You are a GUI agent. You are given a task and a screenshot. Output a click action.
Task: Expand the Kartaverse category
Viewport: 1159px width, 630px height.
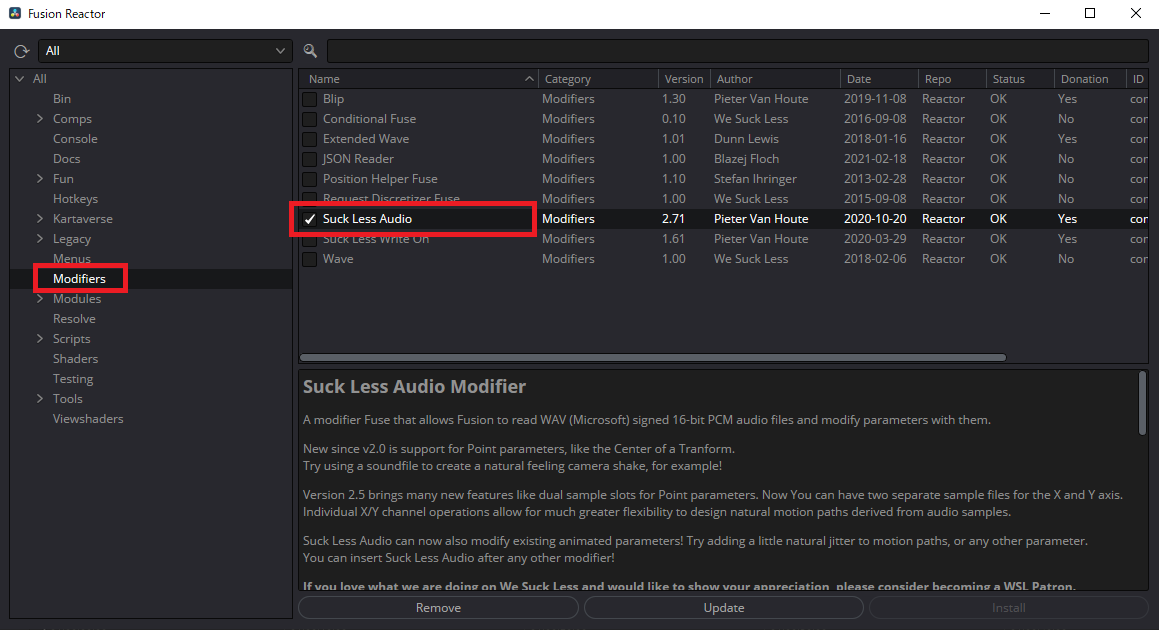click(40, 218)
